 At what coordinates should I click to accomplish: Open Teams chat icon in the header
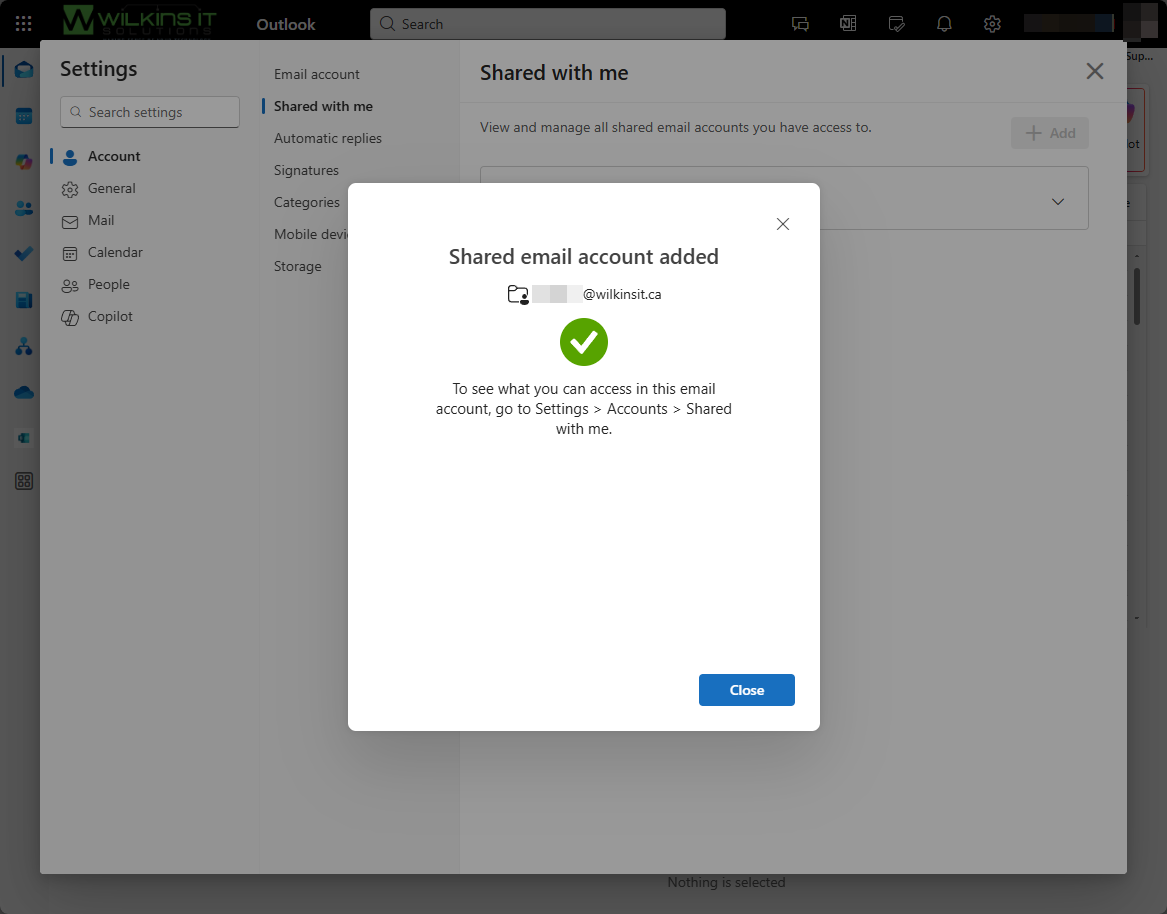pos(800,24)
